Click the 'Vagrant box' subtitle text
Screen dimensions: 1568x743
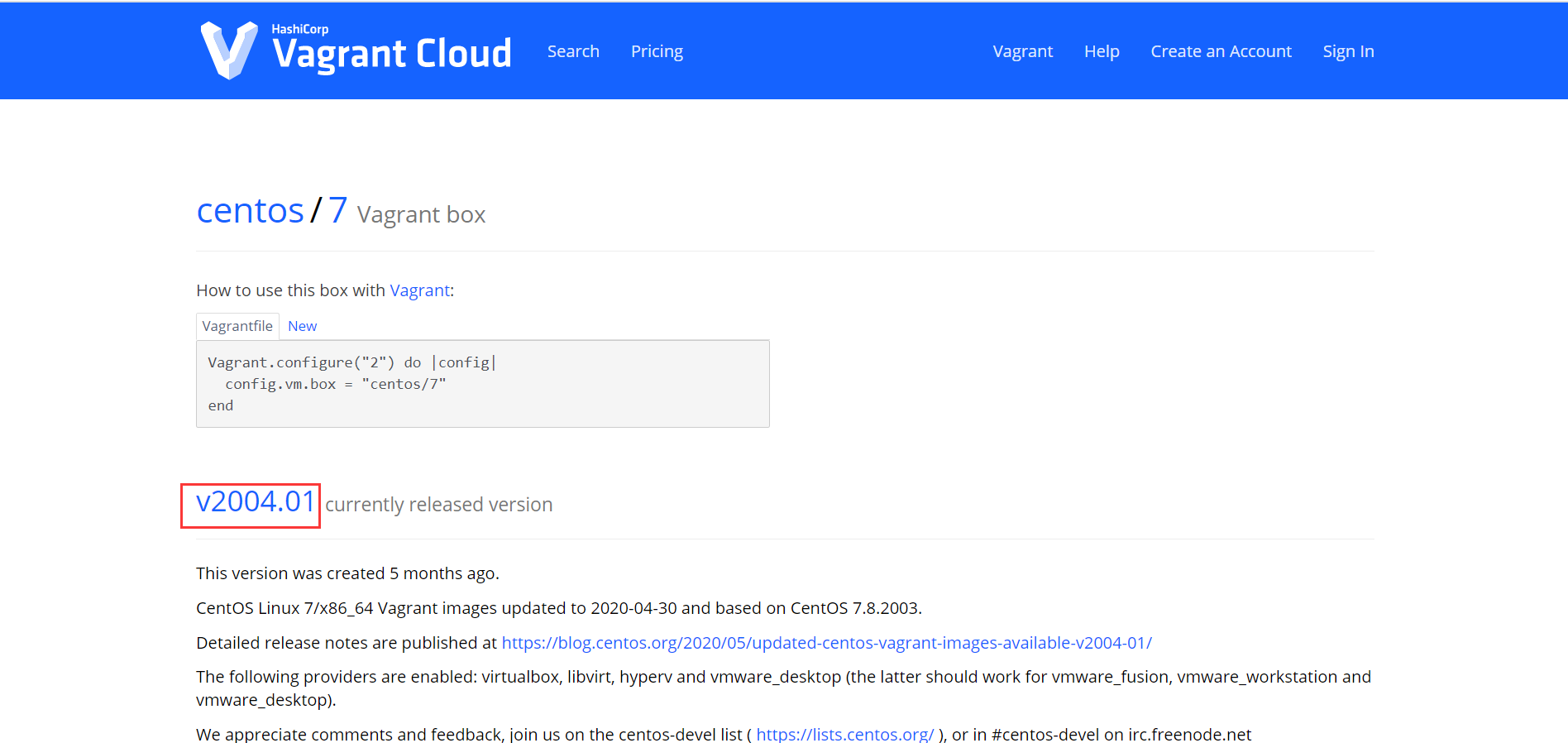(421, 215)
